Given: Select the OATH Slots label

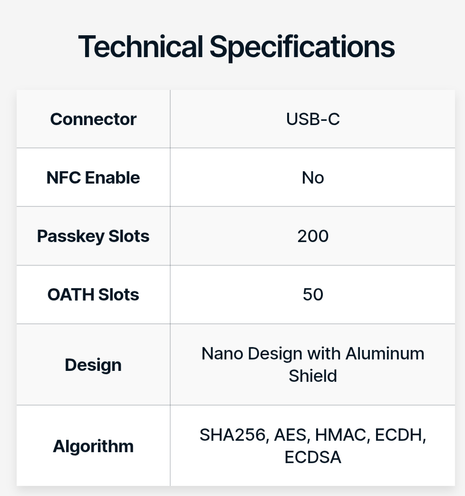Looking at the screenshot, I should point(93,294).
